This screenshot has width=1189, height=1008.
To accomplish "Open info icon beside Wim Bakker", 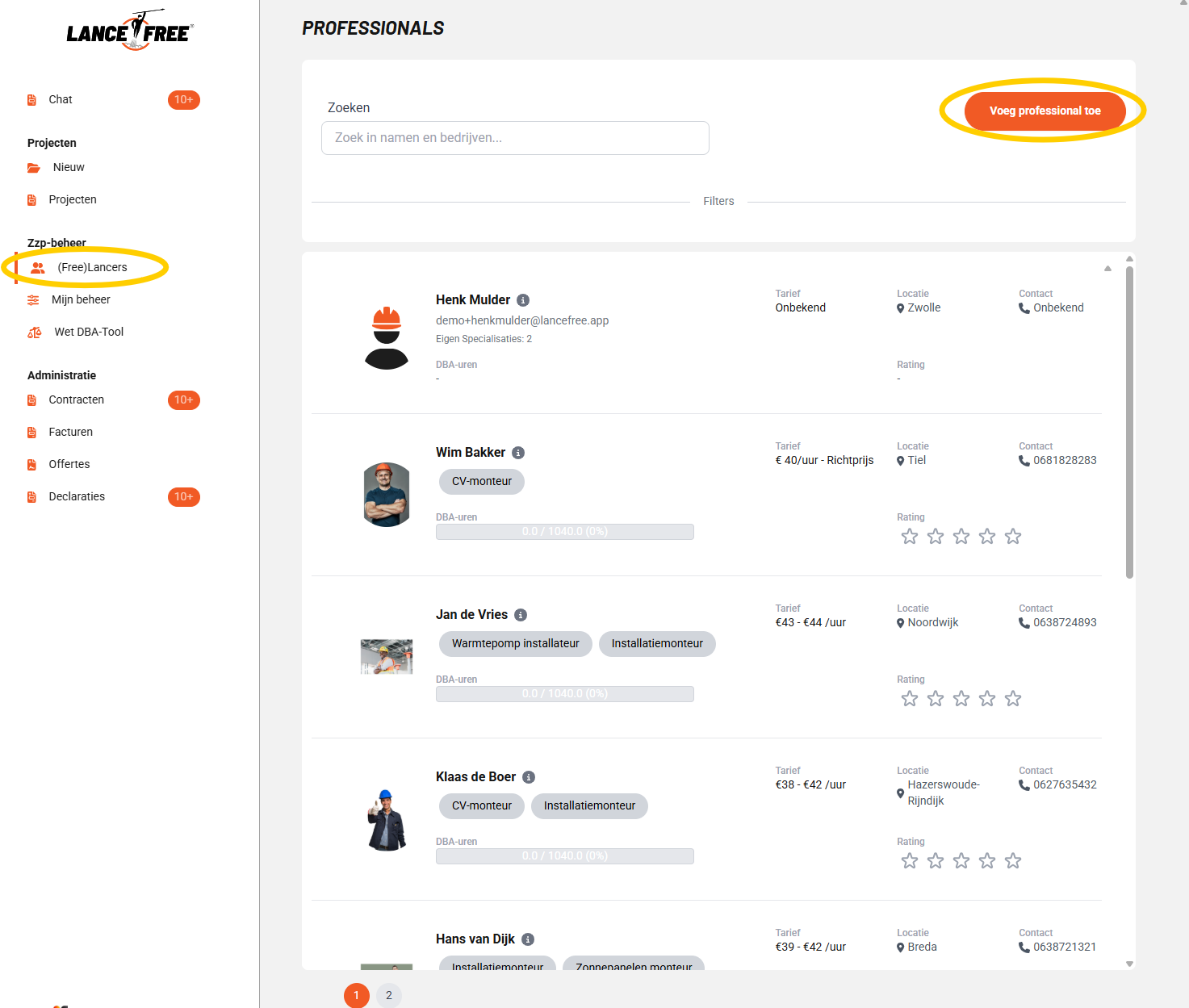I will [518, 453].
